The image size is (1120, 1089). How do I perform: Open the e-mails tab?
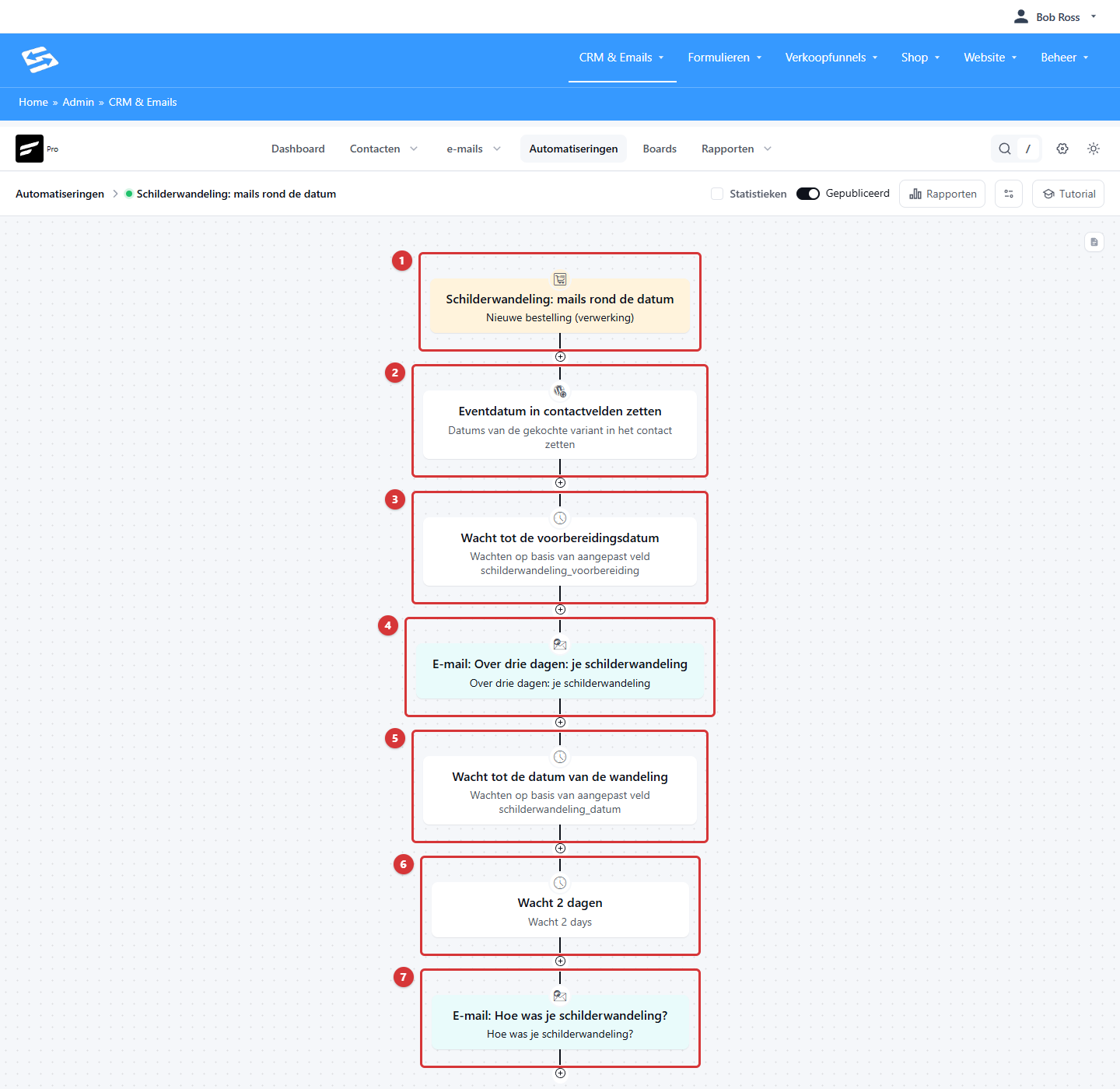[464, 149]
